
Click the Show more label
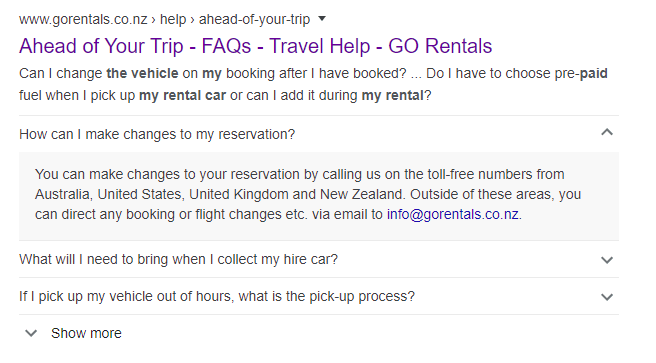pos(86,333)
